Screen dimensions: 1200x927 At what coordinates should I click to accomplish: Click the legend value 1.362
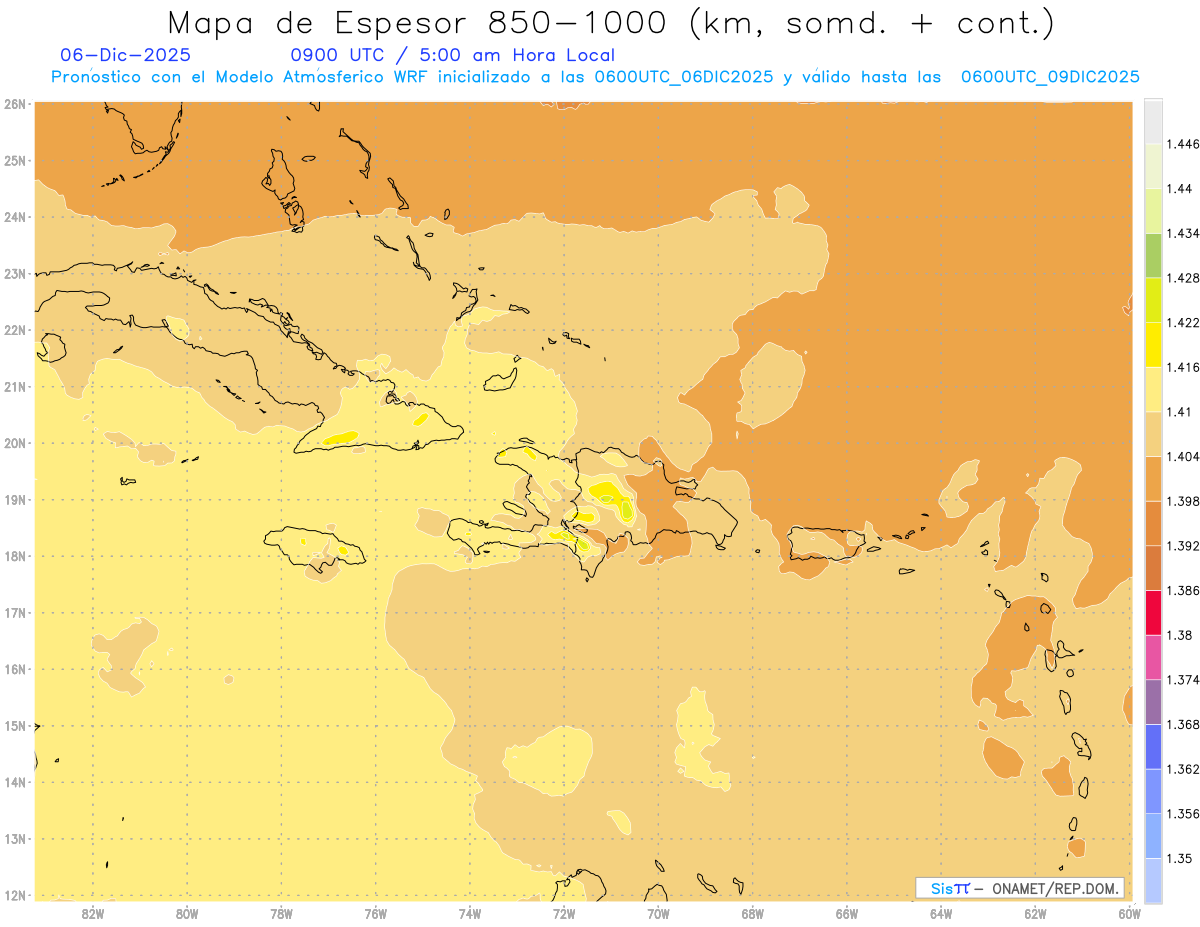point(1183,769)
